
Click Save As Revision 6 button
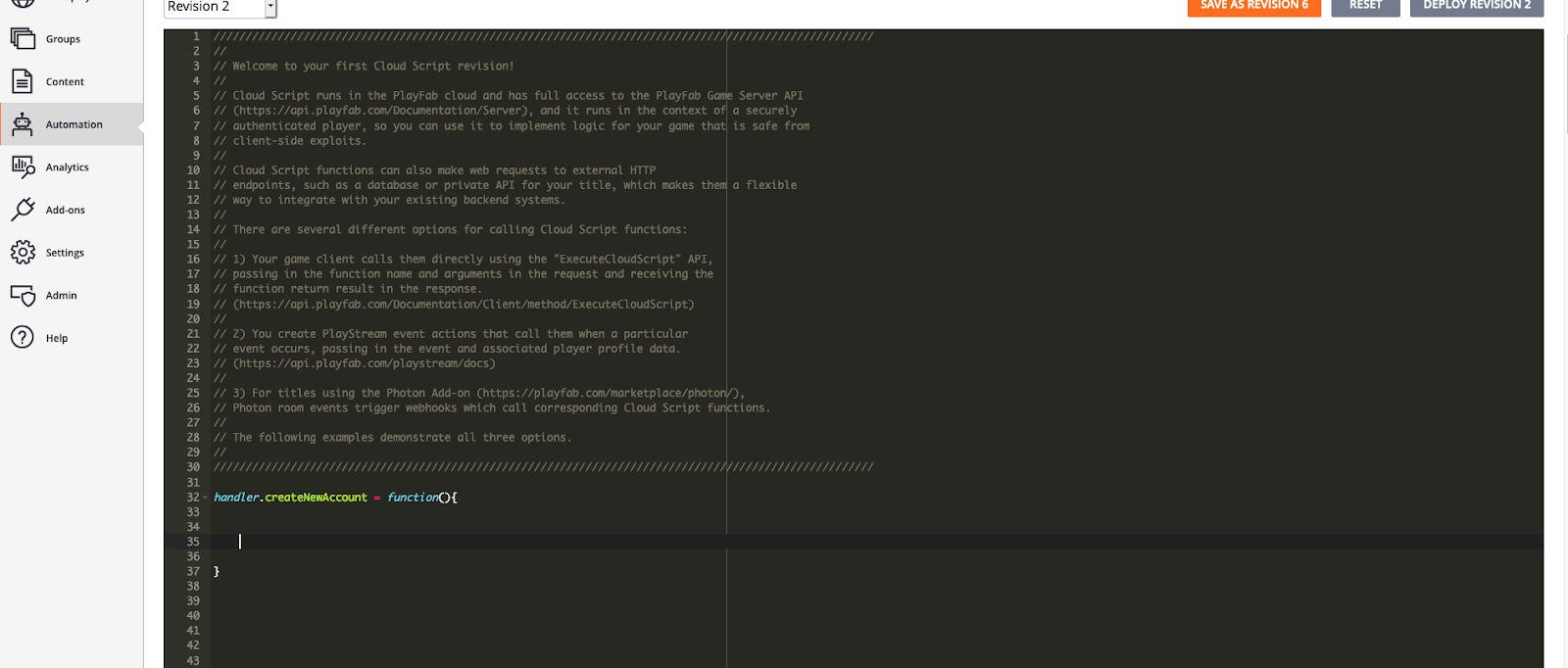(x=1254, y=6)
